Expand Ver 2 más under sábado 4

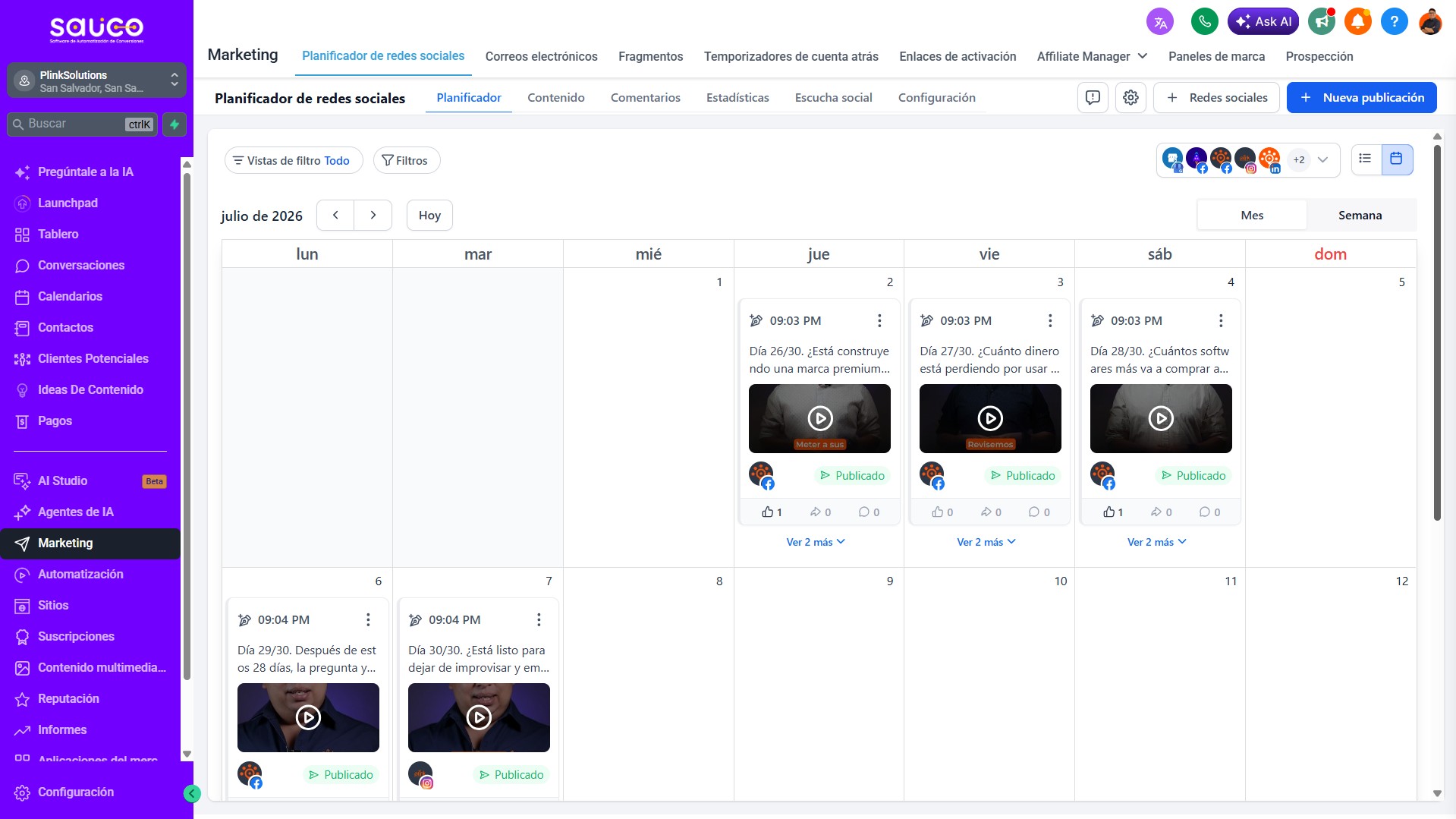[1157, 542]
